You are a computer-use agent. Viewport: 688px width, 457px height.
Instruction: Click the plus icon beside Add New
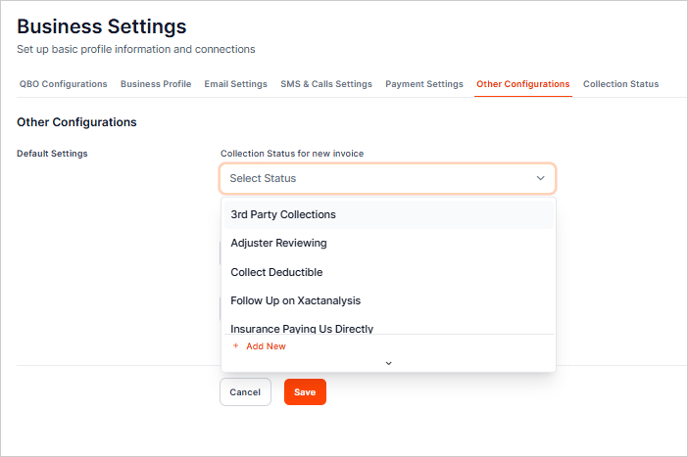coord(236,346)
